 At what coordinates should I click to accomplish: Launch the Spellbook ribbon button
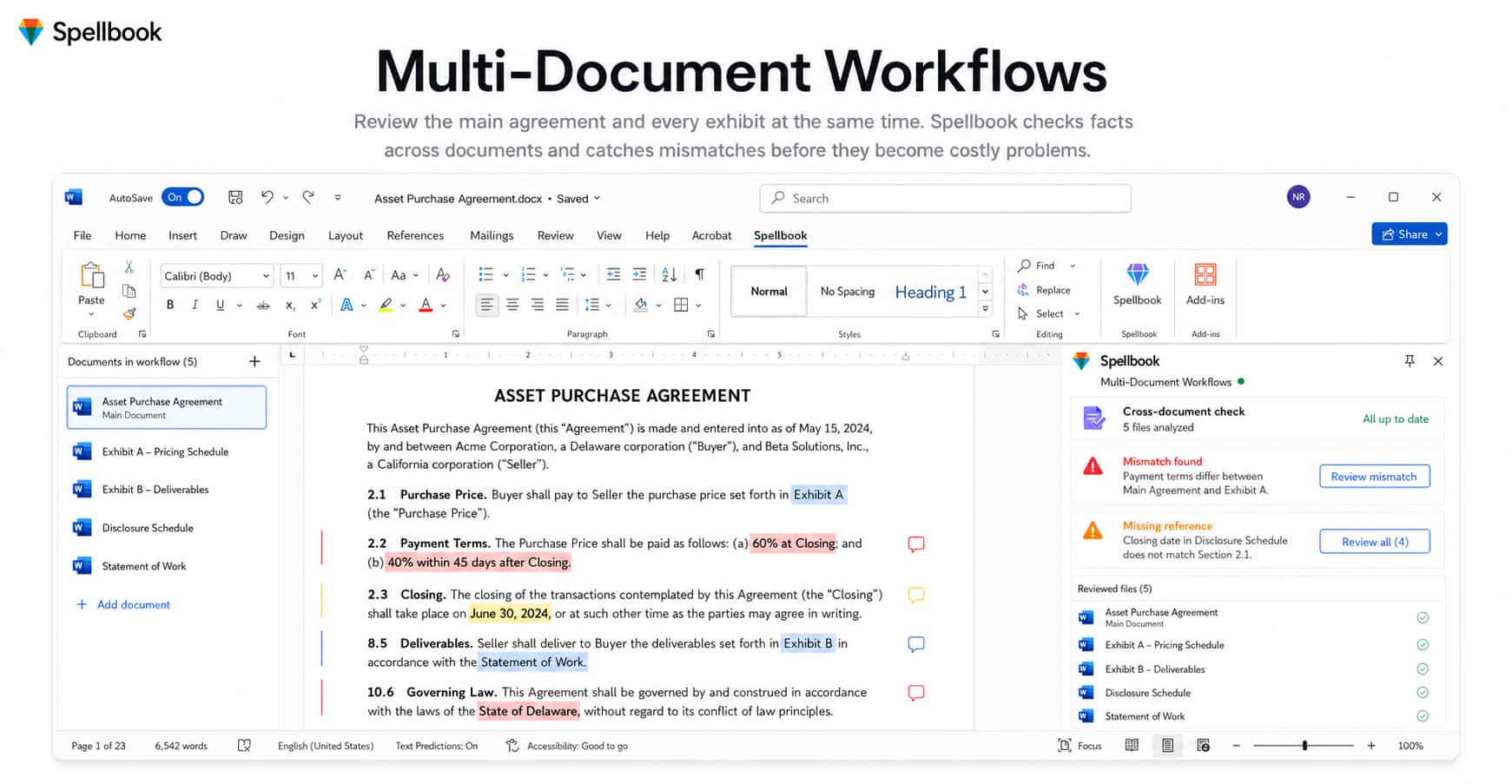[x=1137, y=285]
